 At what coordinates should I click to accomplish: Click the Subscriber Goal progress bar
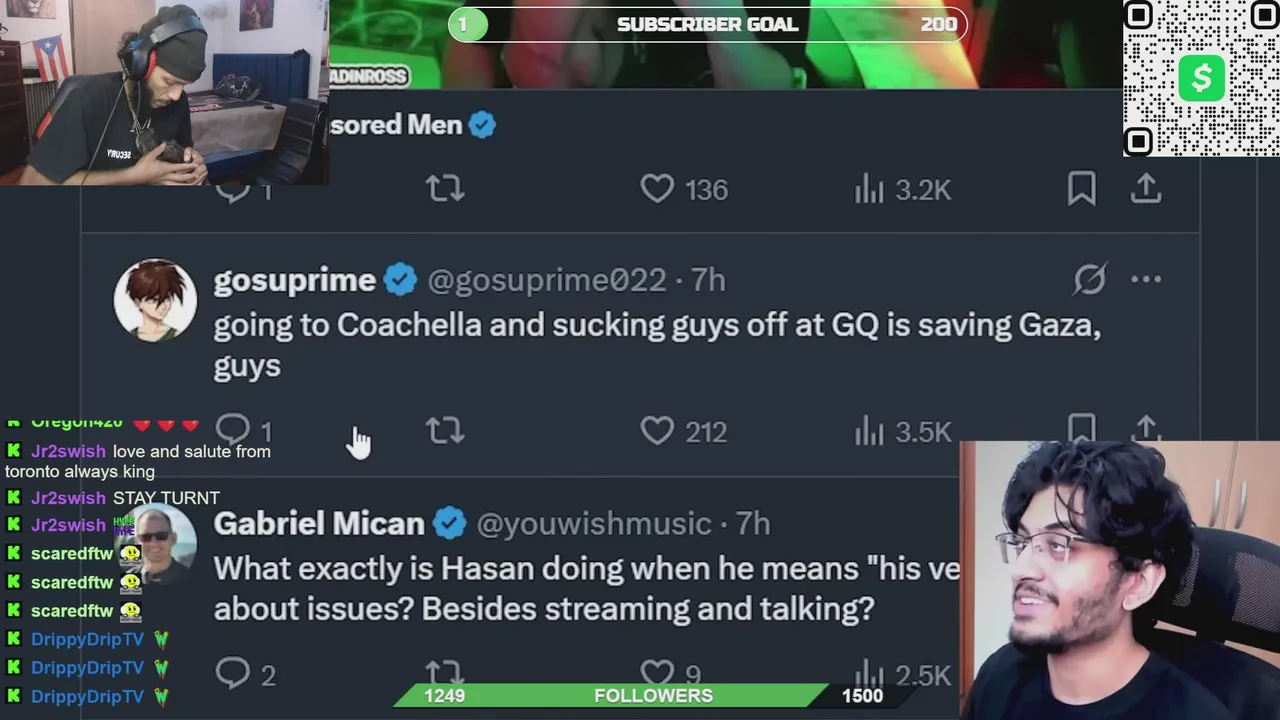click(707, 24)
